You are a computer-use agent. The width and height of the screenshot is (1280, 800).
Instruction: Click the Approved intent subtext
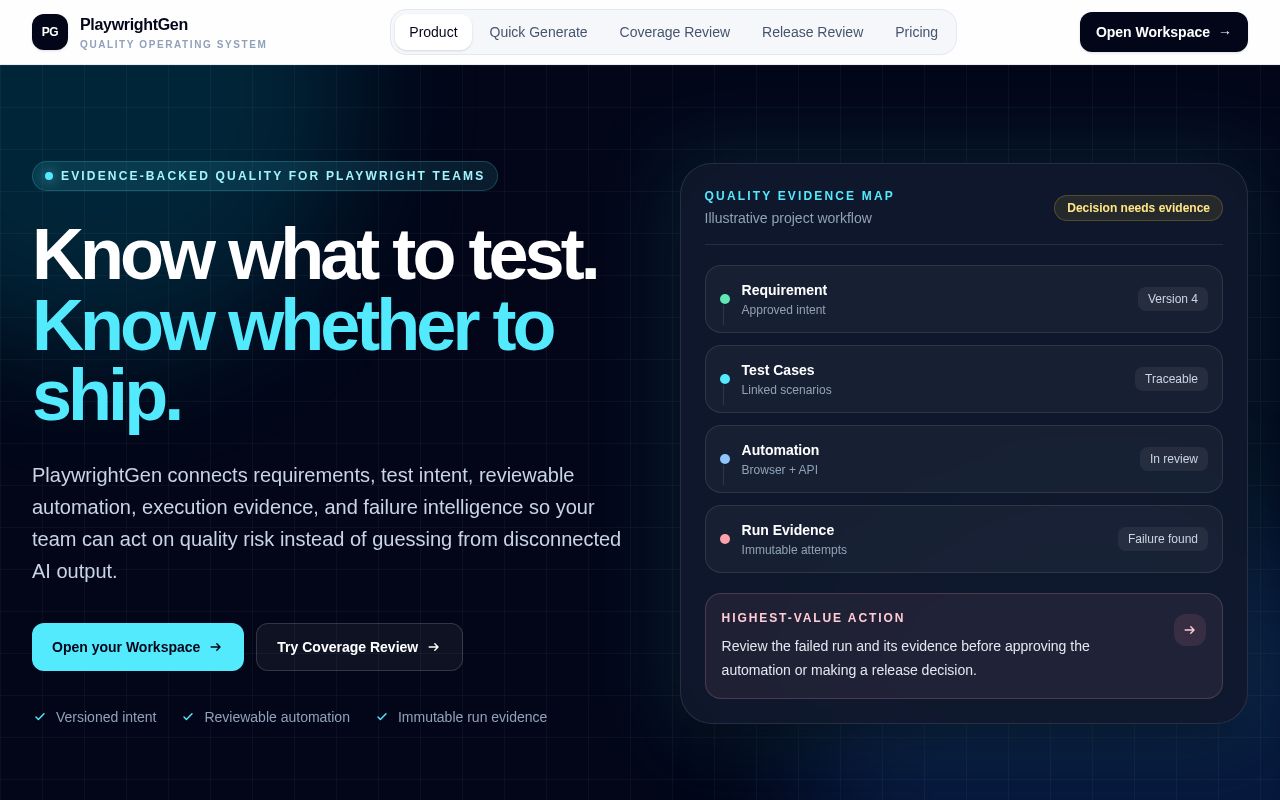coord(784,310)
